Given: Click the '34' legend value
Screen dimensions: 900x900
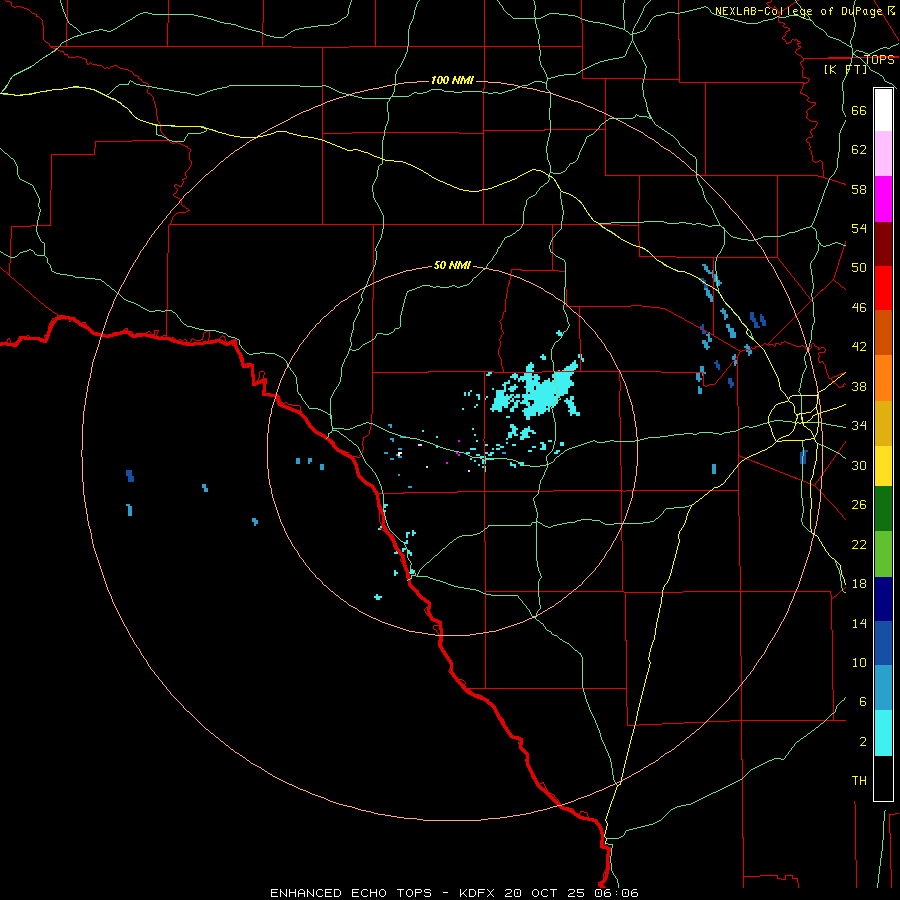Looking at the screenshot, I should (x=859, y=426).
